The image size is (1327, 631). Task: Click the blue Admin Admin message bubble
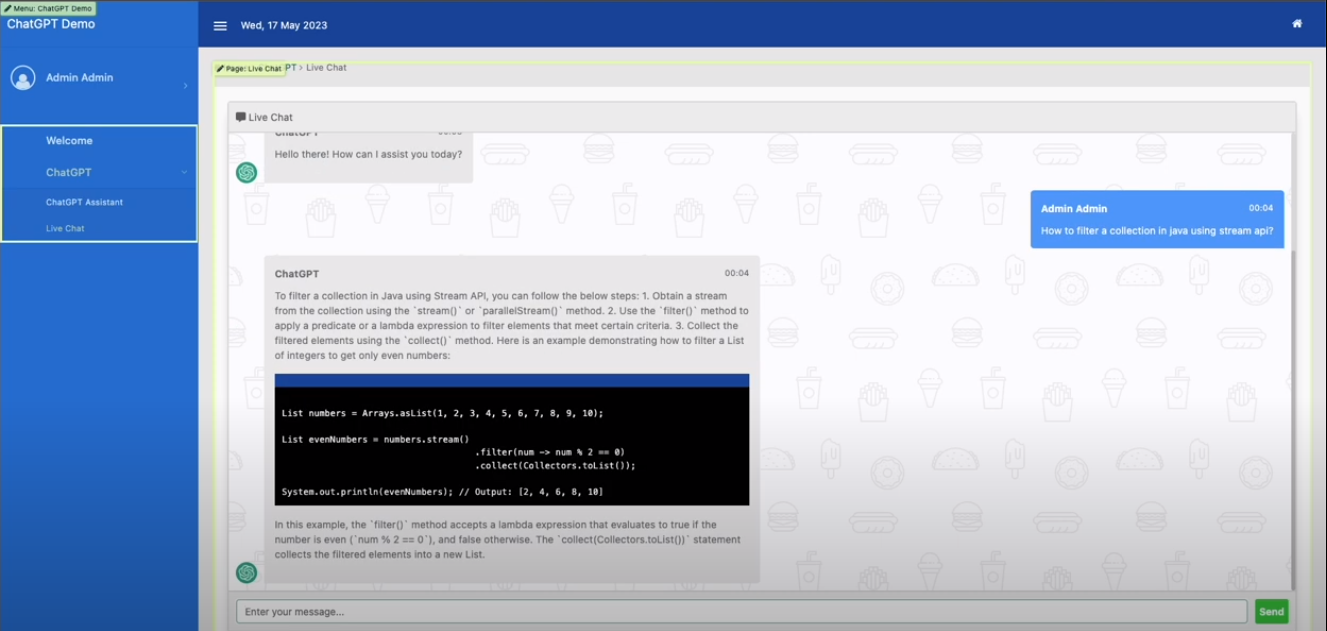(1157, 220)
